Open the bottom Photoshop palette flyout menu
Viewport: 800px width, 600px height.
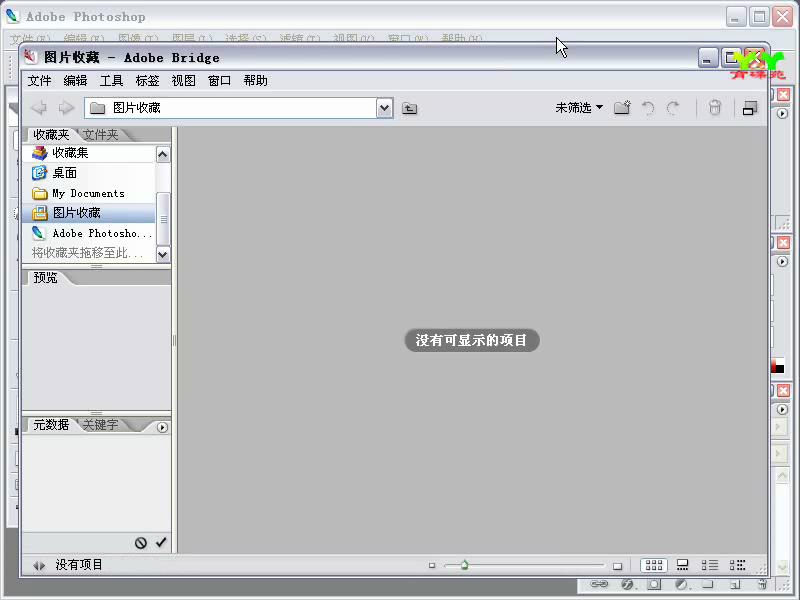coord(782,410)
